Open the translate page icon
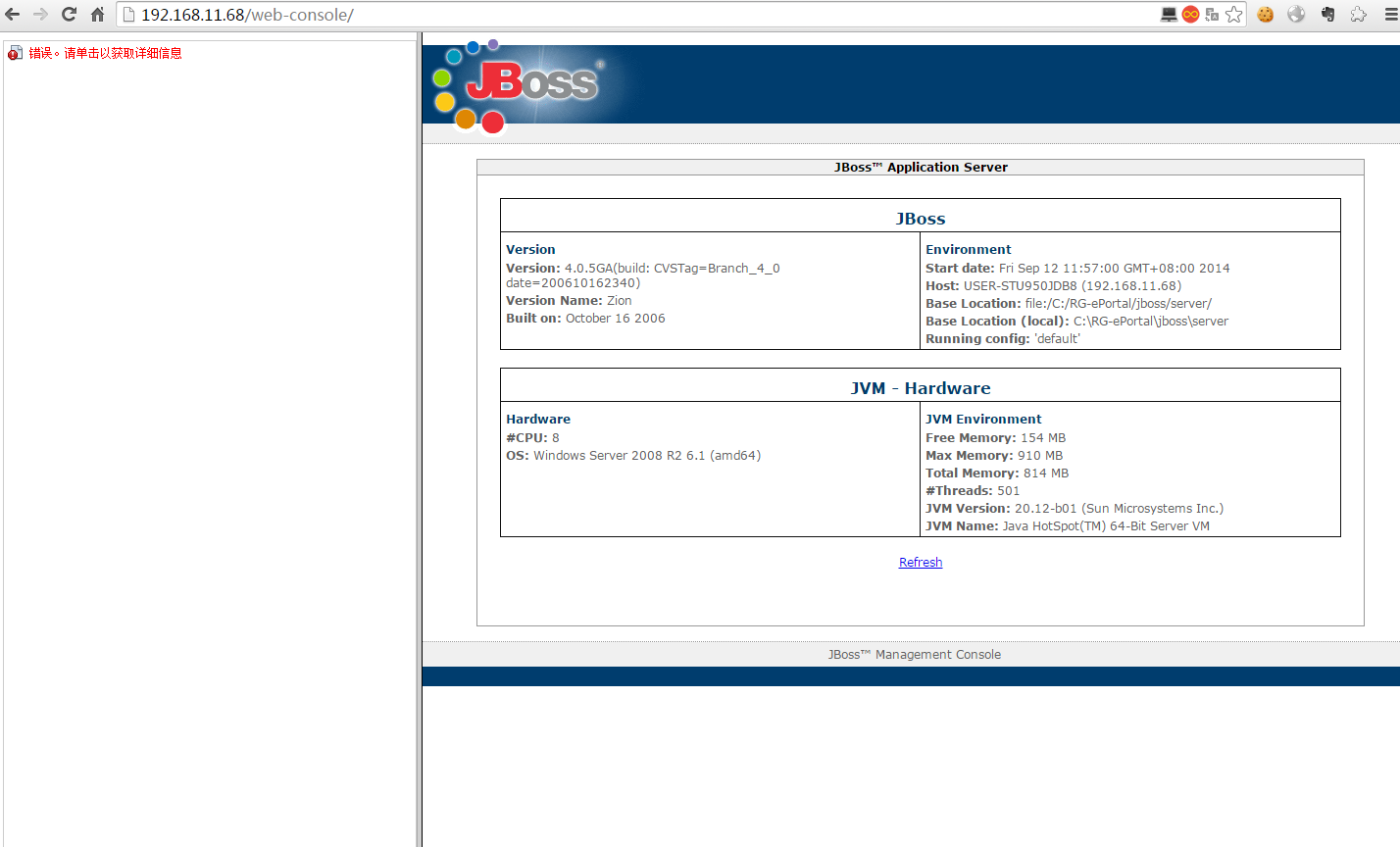The image size is (1400, 847). [x=1212, y=15]
